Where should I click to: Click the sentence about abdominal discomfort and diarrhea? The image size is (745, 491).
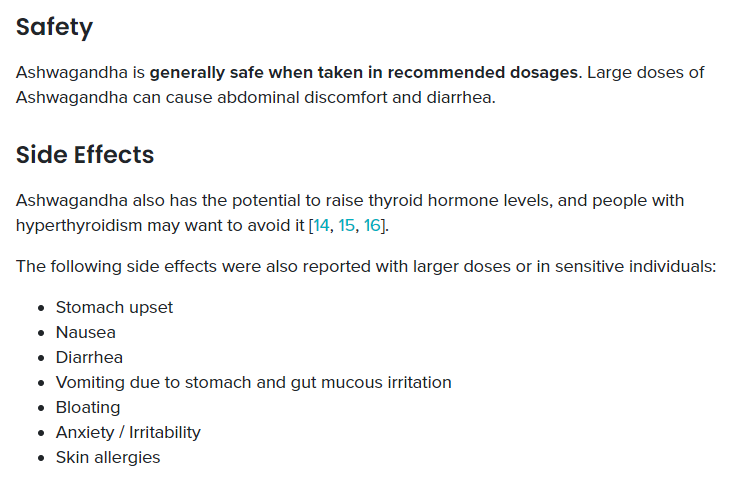[360, 85]
